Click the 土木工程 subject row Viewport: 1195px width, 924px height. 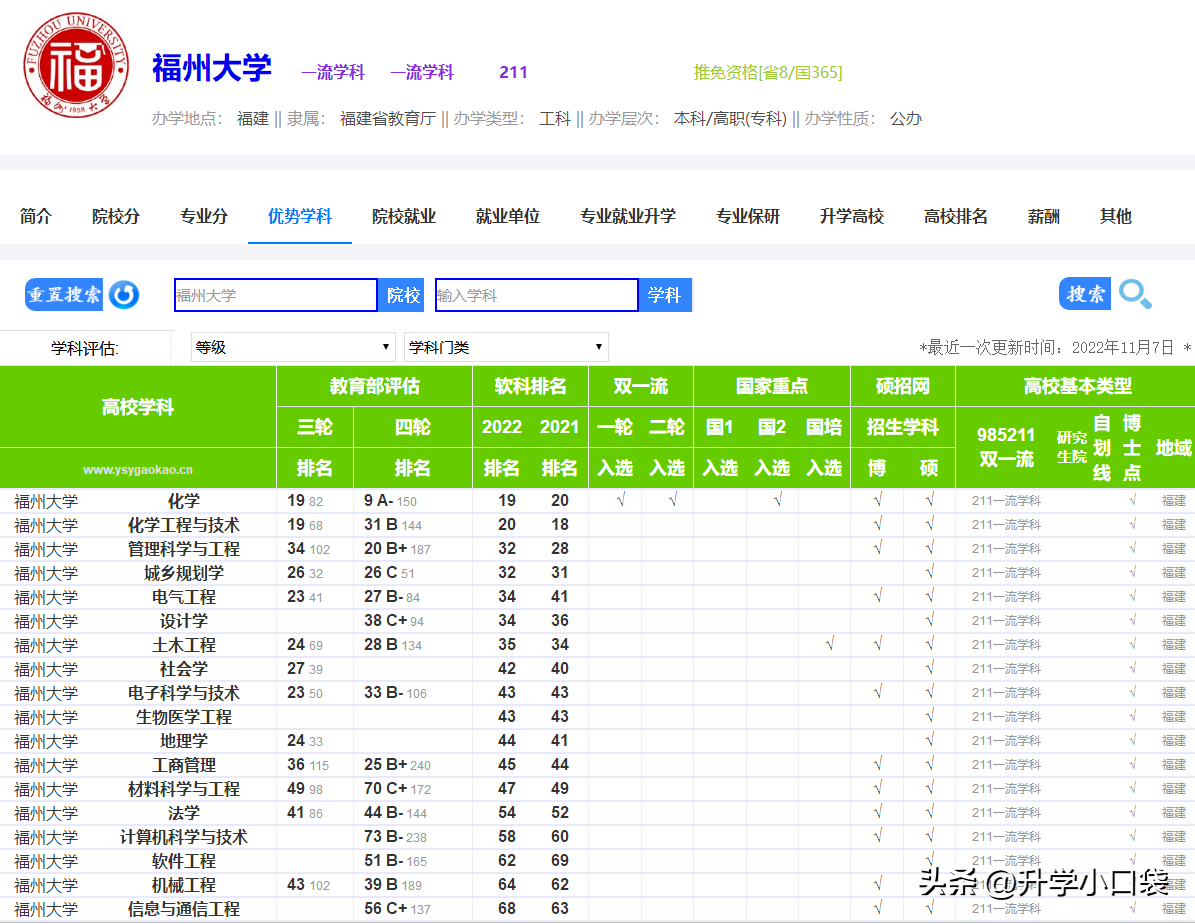[598, 645]
